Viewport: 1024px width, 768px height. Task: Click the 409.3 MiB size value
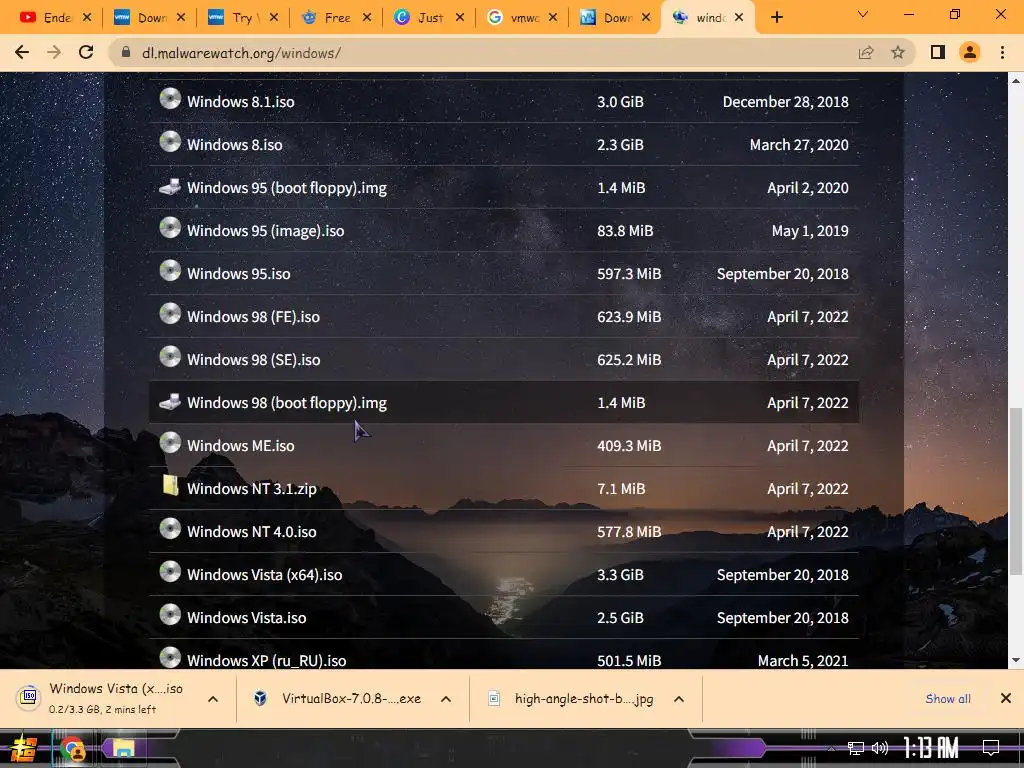[629, 446]
